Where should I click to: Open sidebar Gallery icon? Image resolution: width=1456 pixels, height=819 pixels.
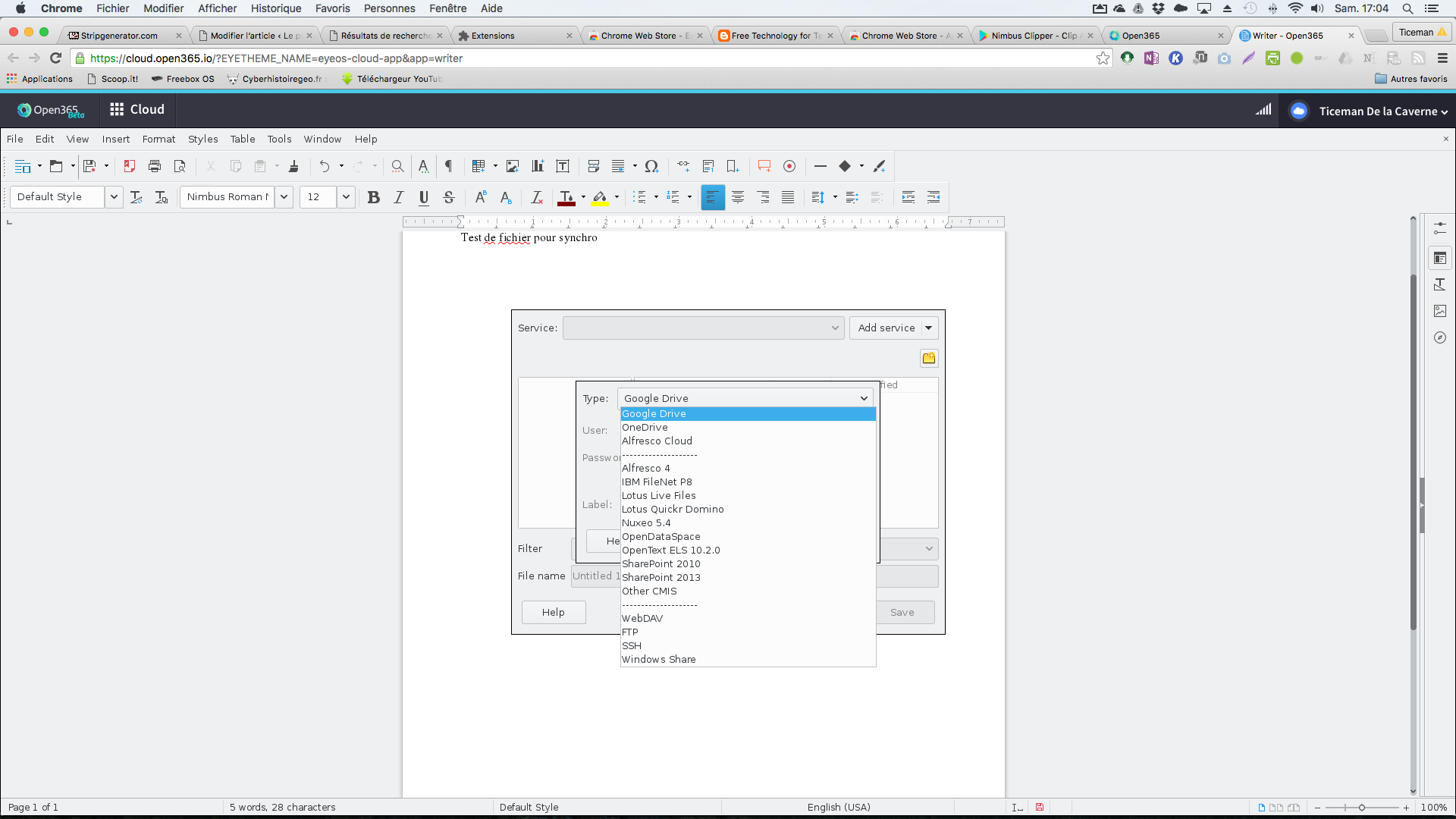tap(1439, 311)
